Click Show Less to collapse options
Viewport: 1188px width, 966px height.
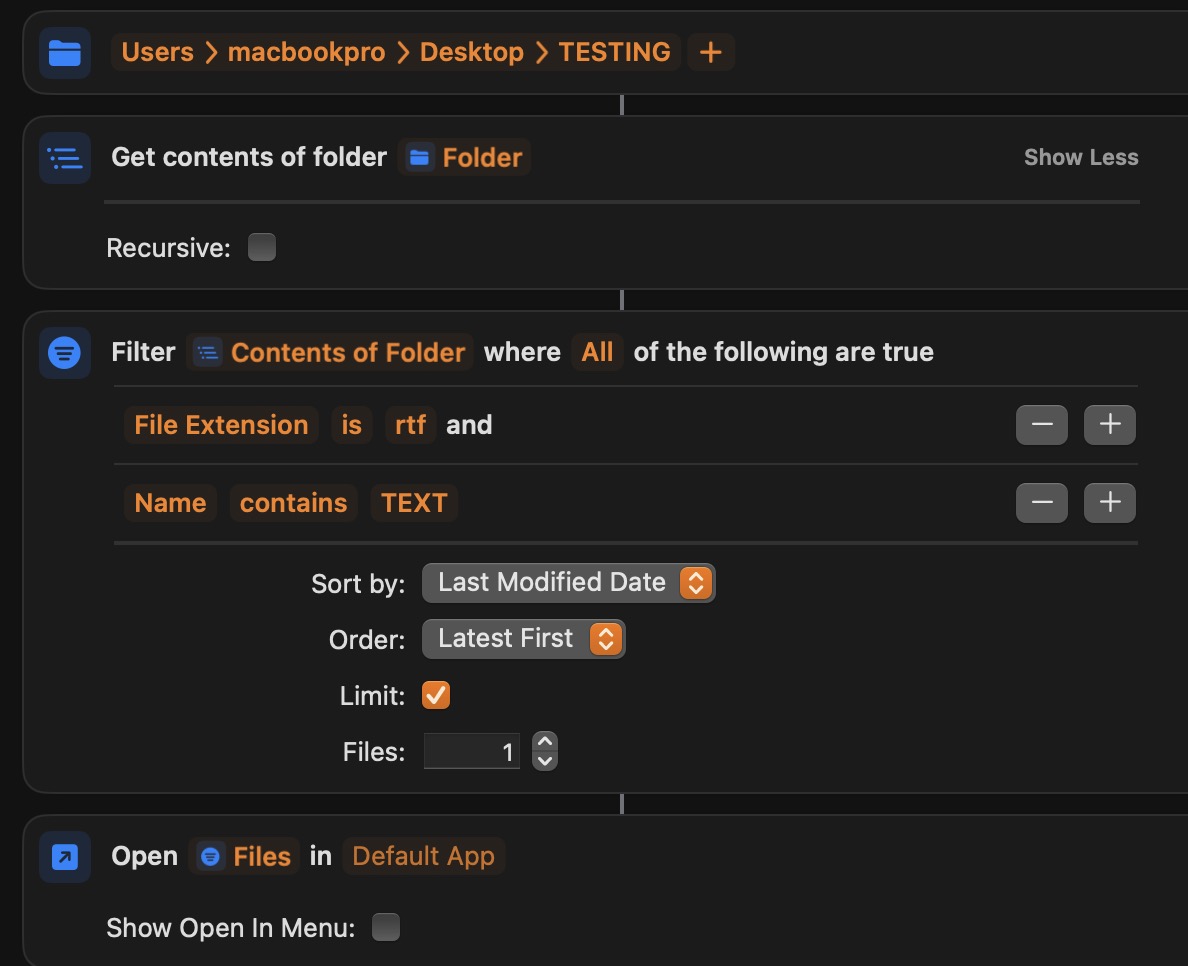[x=1080, y=158]
